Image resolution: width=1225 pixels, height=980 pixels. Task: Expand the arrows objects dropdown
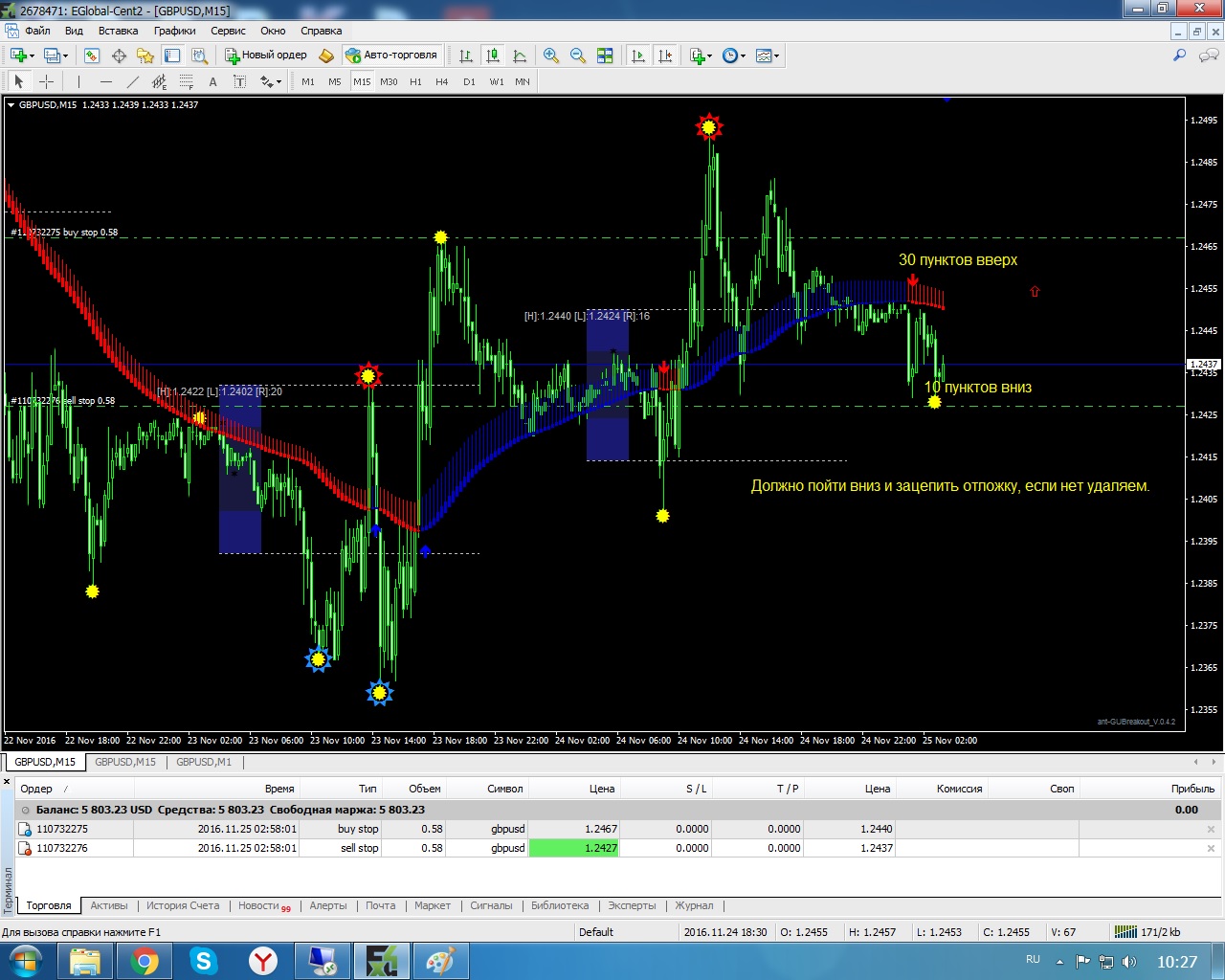point(278,81)
